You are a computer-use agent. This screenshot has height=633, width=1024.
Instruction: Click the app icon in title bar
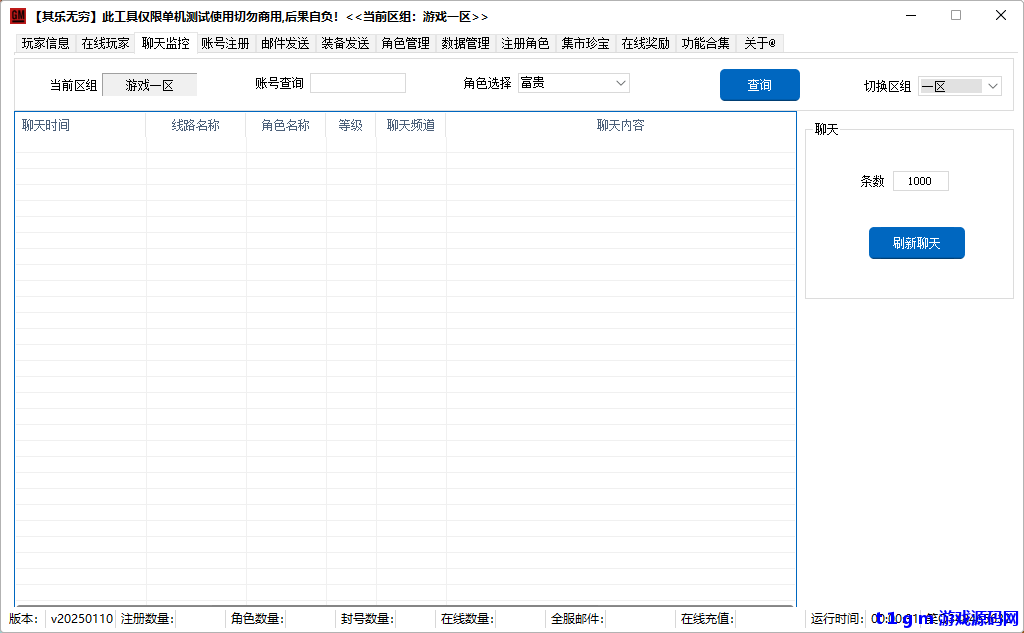pyautogui.click(x=18, y=16)
